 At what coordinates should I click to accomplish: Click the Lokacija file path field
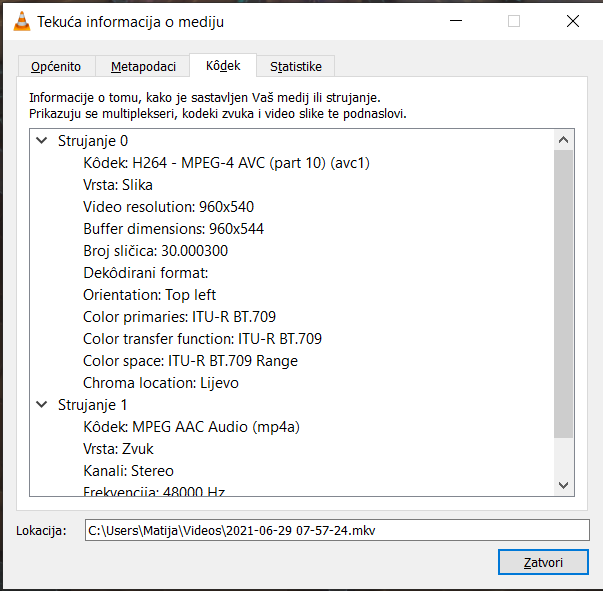[x=336, y=530]
